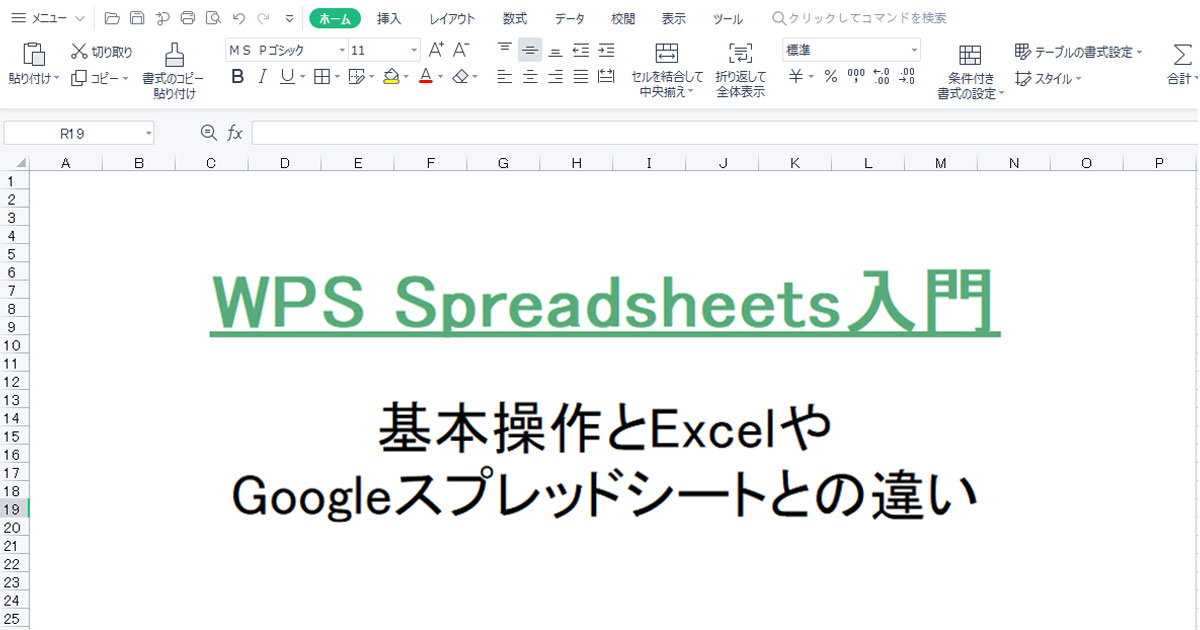Image resolution: width=1200 pixels, height=630 pixels.
Task: Click the scissors Cut icon
Action: click(80, 52)
